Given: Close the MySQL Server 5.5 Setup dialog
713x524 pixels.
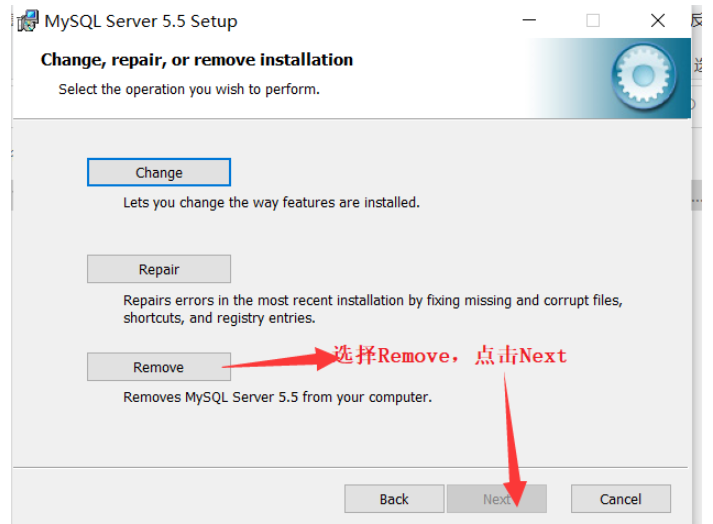Looking at the screenshot, I should pyautogui.click(x=657, y=20).
